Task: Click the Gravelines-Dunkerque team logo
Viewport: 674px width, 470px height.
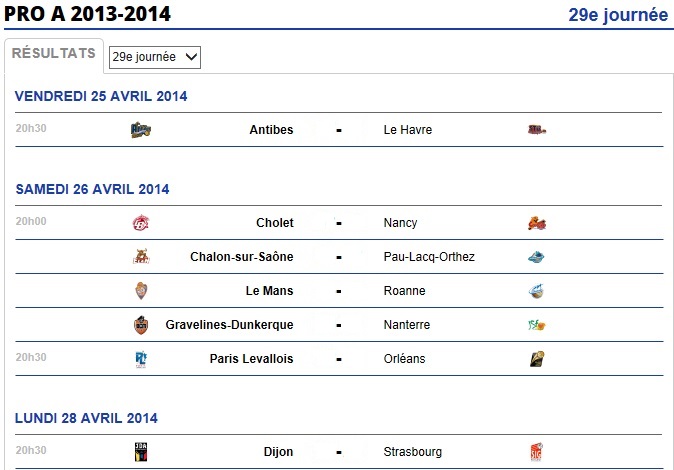Action: tap(141, 325)
